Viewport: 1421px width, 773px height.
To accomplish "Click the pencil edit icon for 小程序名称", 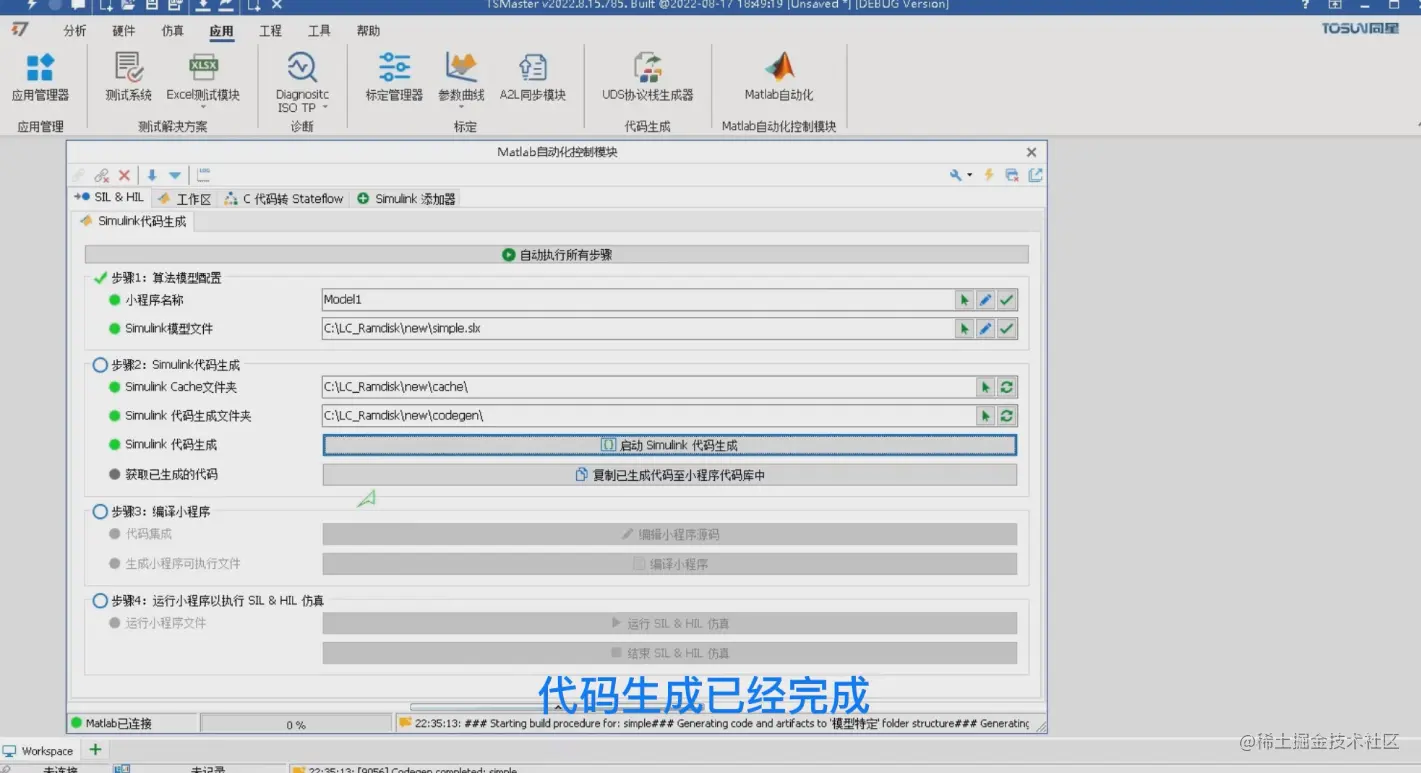I will (x=986, y=300).
